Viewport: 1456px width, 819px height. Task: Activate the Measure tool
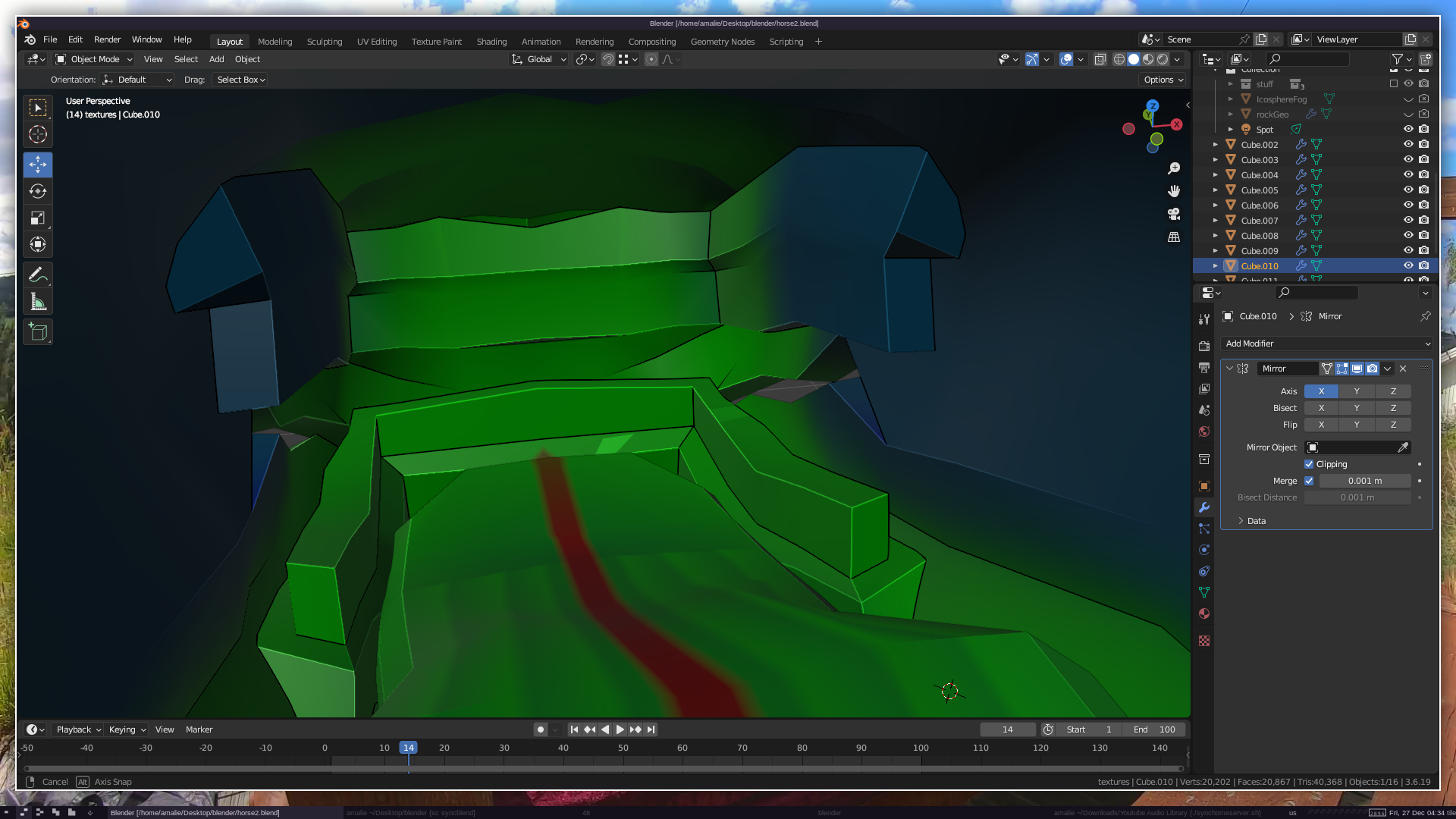[38, 303]
